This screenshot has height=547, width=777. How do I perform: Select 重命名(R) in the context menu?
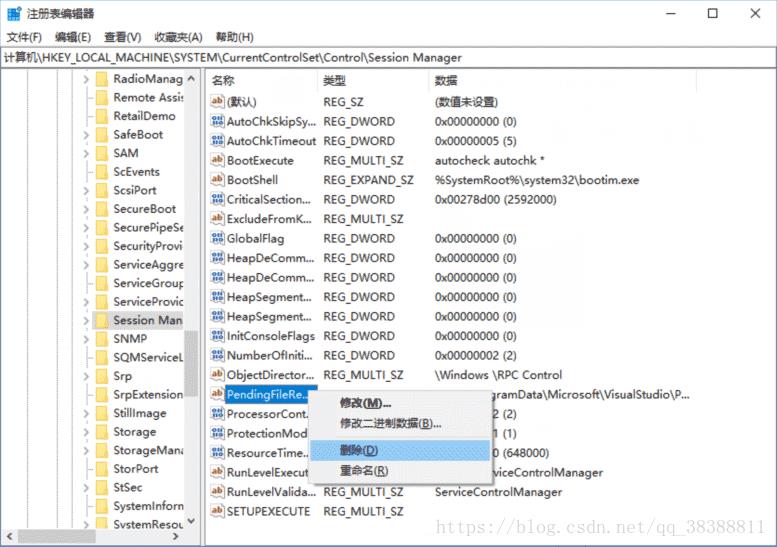tap(363, 471)
